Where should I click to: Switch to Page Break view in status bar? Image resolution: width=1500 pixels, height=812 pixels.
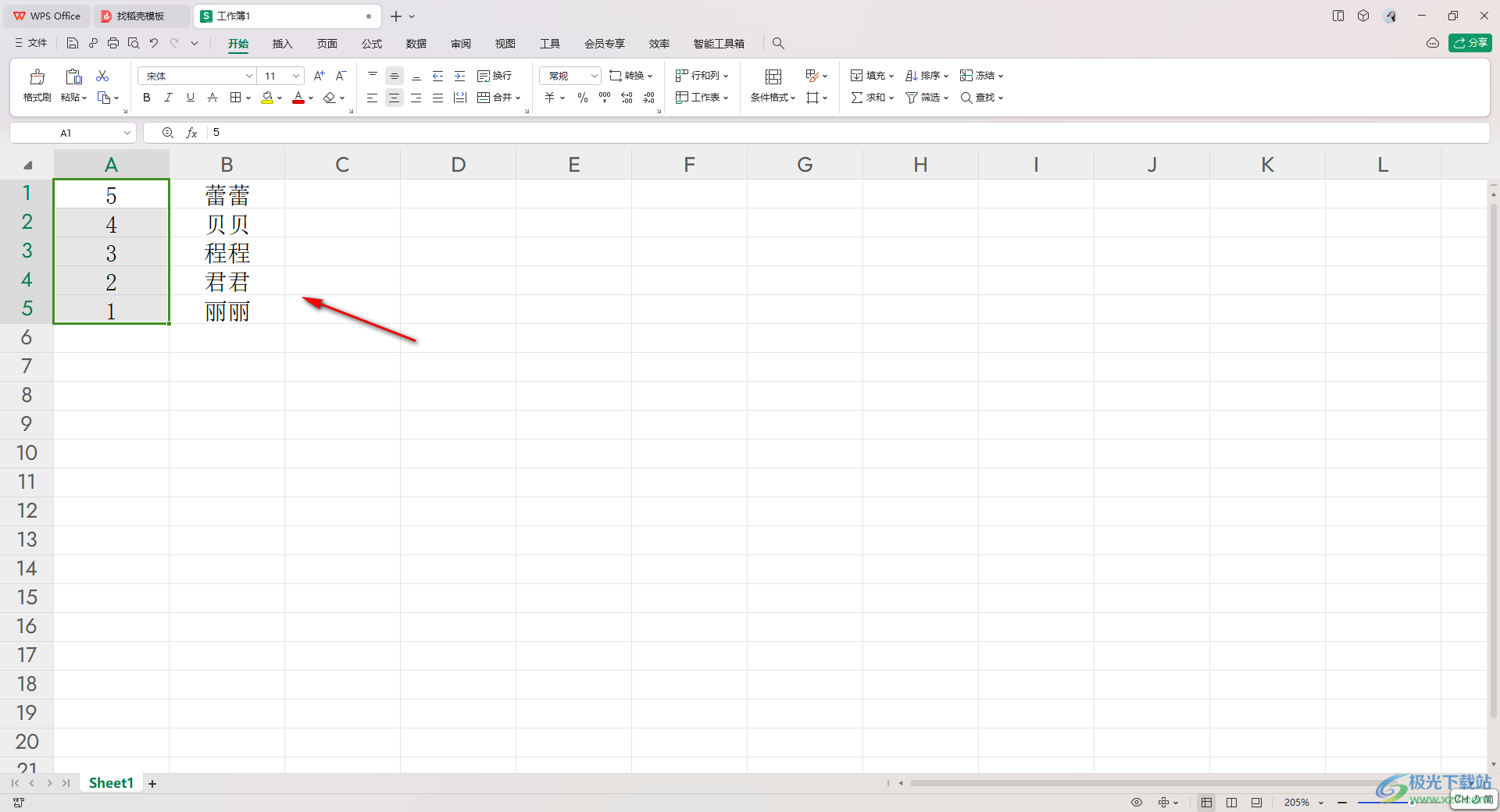[x=1232, y=802]
